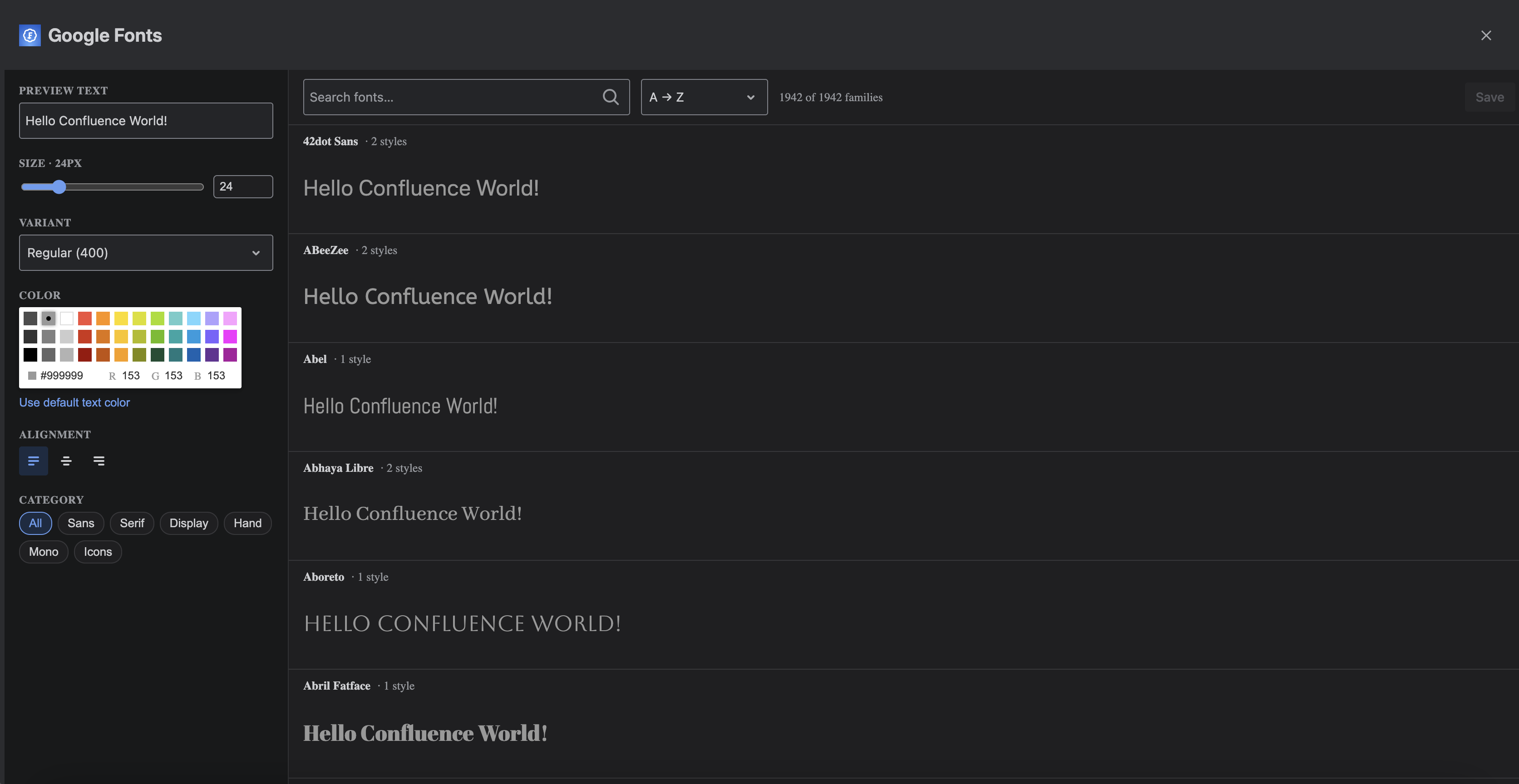Click the G value 153 field
1519x784 pixels.
coord(173,376)
